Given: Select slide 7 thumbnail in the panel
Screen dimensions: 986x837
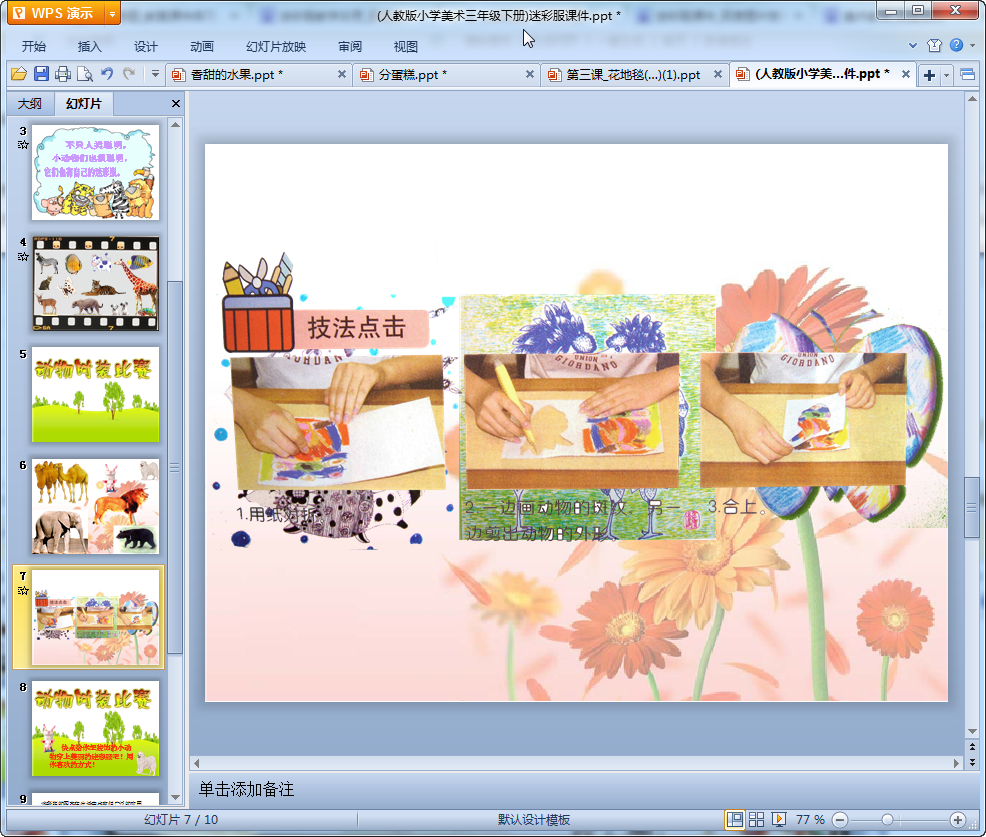Looking at the screenshot, I should point(96,617).
